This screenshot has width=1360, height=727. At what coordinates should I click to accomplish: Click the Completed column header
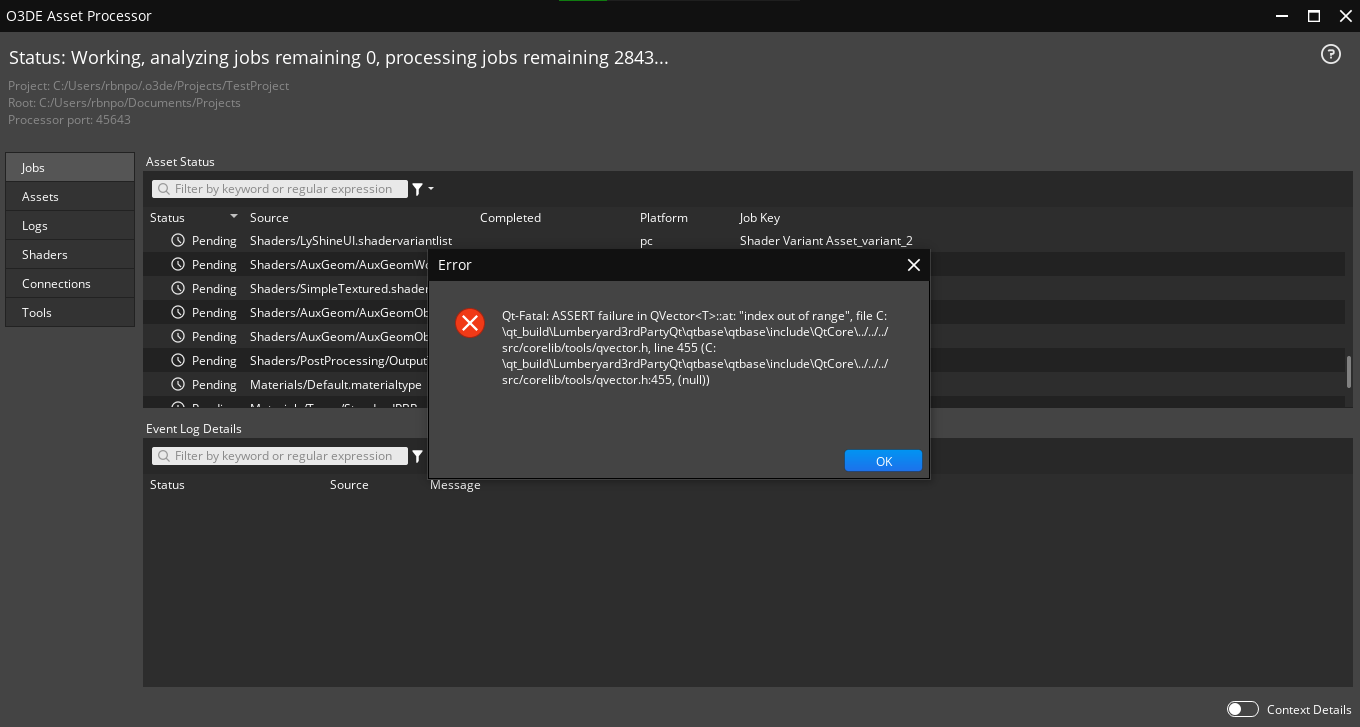(x=510, y=217)
